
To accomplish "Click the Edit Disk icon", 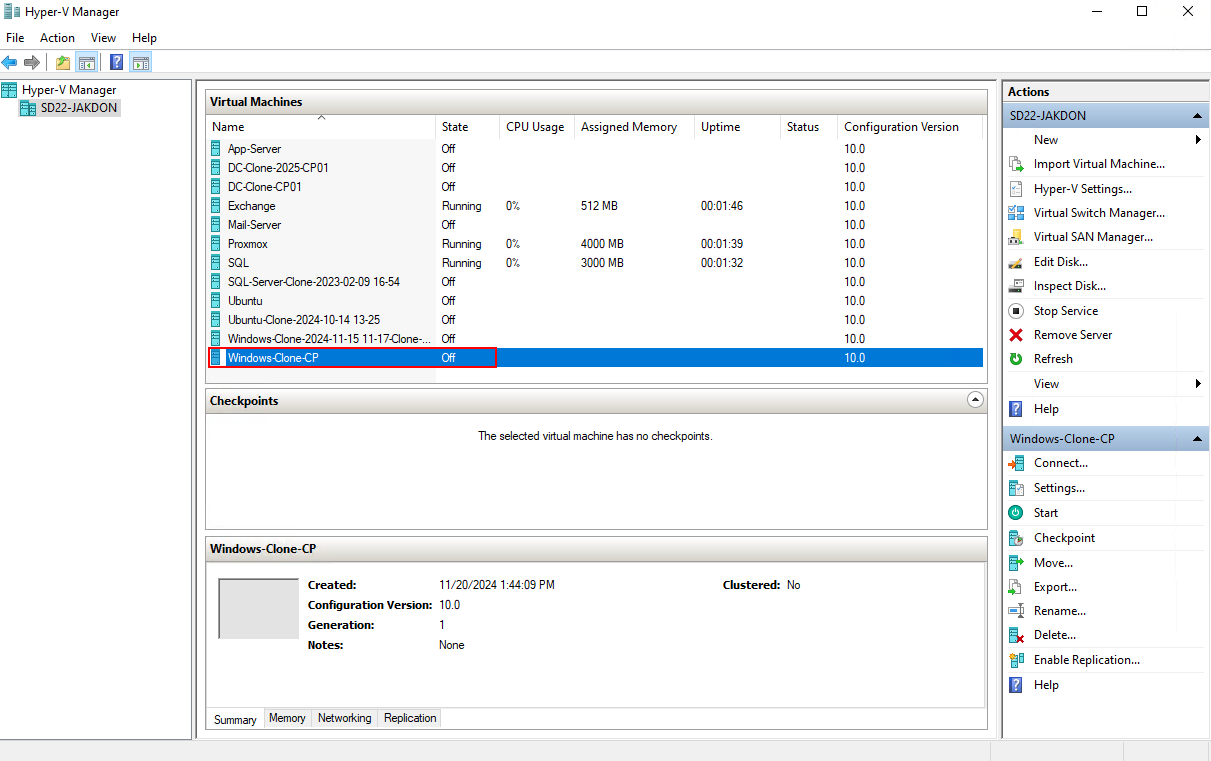I will (x=1016, y=262).
